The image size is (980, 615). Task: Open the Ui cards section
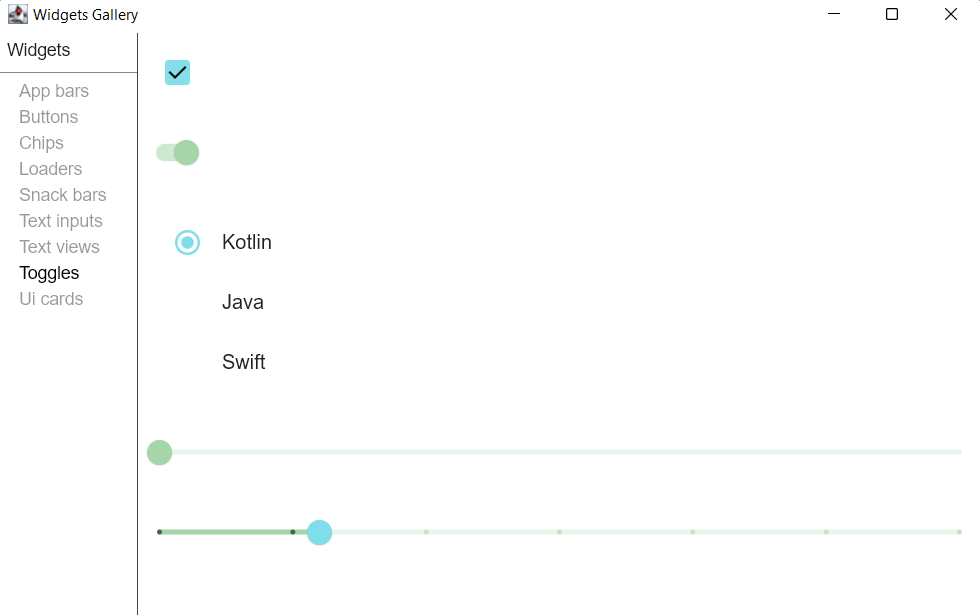pos(50,298)
